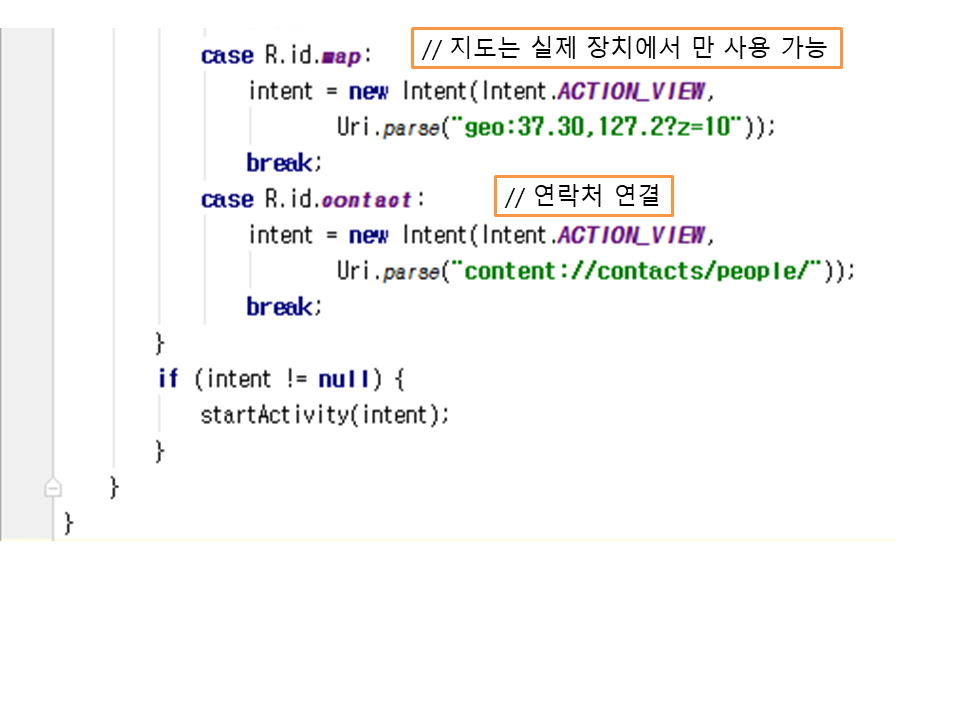Click Uri.parse above the first break
Image resolution: width=960 pixels, height=720 pixels.
(x=388, y=128)
